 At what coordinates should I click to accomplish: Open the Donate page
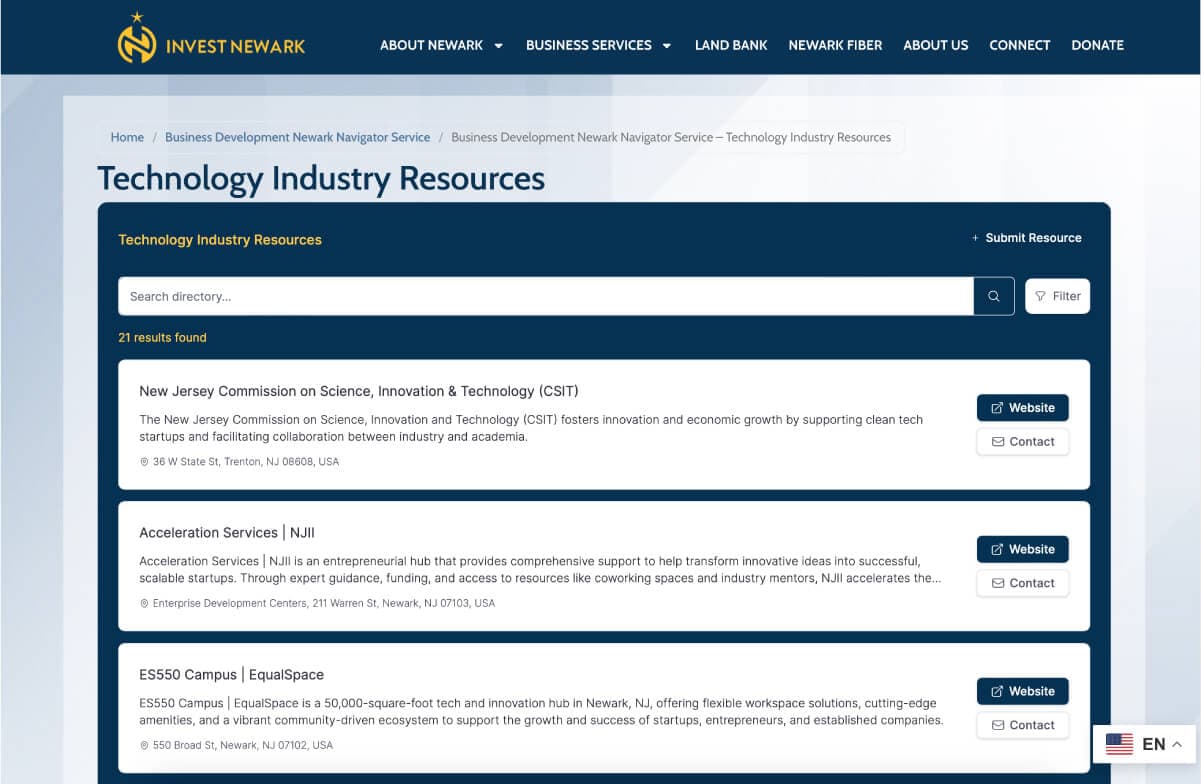coord(1097,45)
